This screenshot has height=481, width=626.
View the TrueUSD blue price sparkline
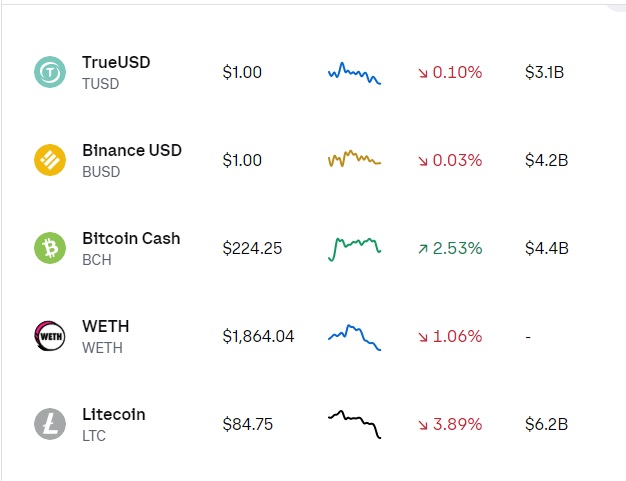355,73
